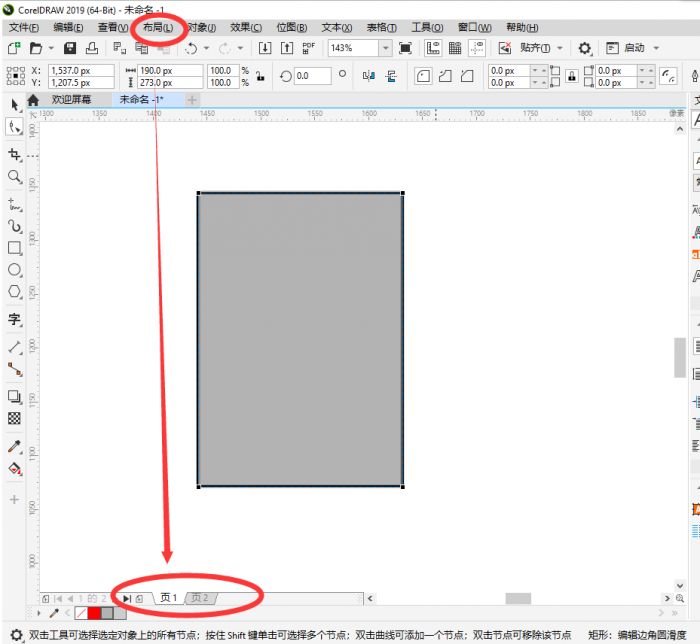Expand the document palette flyout arrow
The image size is (700, 644).
[x=39, y=613]
